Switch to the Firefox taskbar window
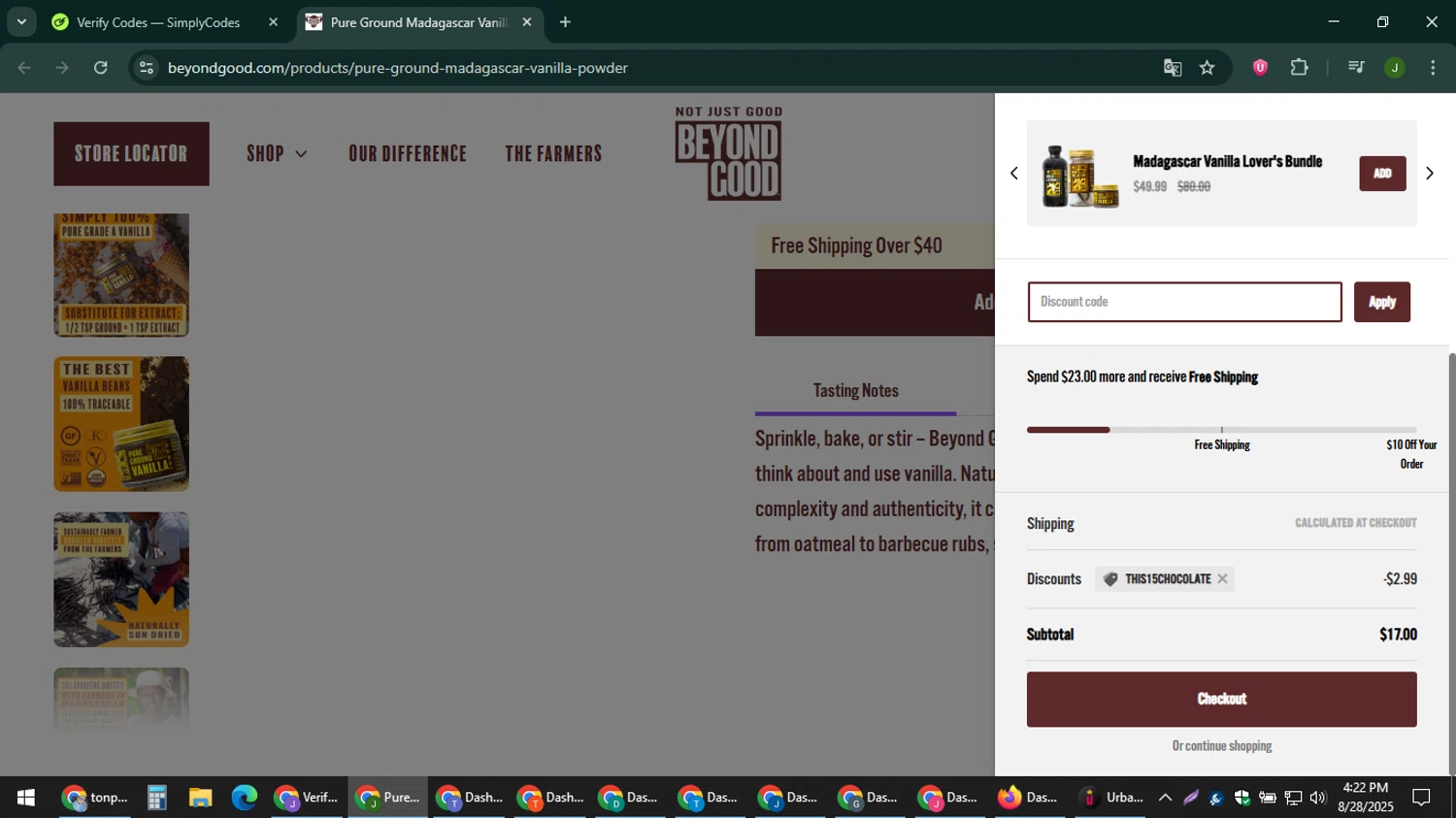The height and width of the screenshot is (818, 1456). click(x=1029, y=798)
